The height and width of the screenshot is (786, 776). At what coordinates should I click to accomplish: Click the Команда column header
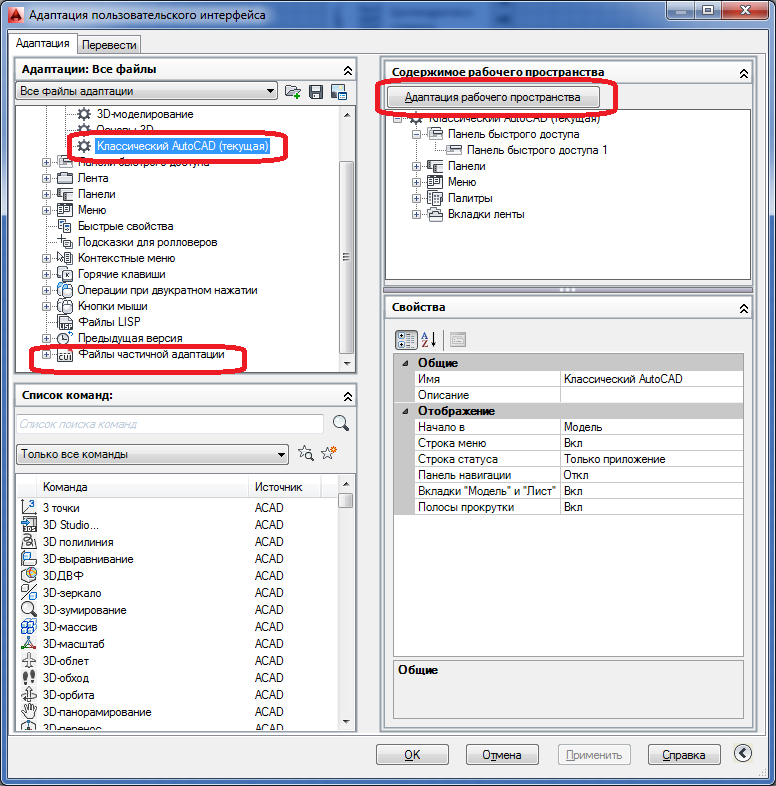pos(142,487)
